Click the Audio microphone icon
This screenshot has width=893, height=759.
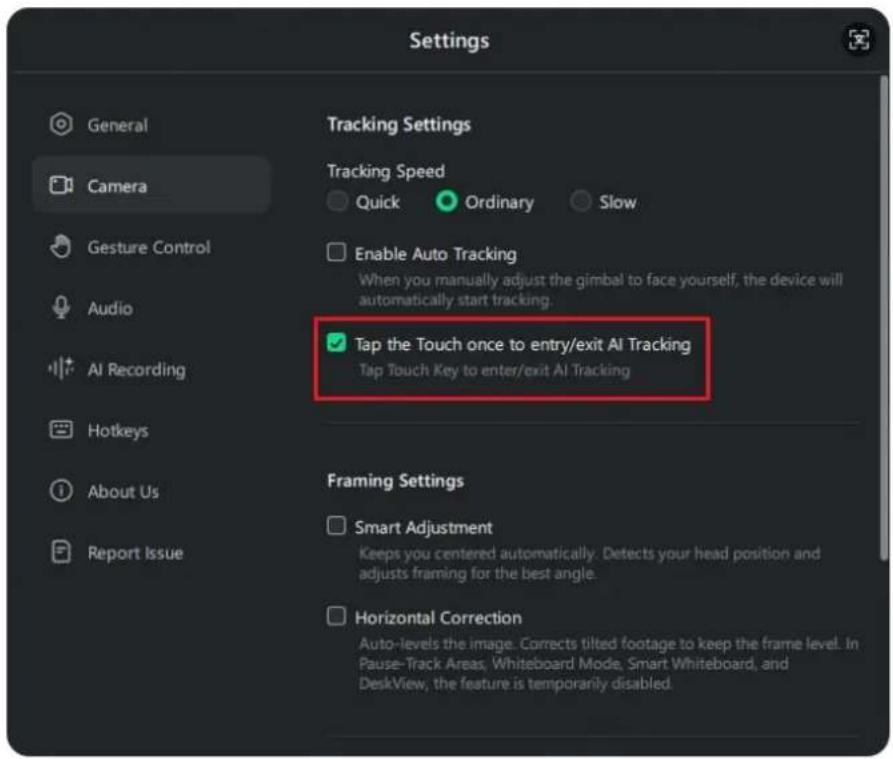pyautogui.click(x=61, y=307)
